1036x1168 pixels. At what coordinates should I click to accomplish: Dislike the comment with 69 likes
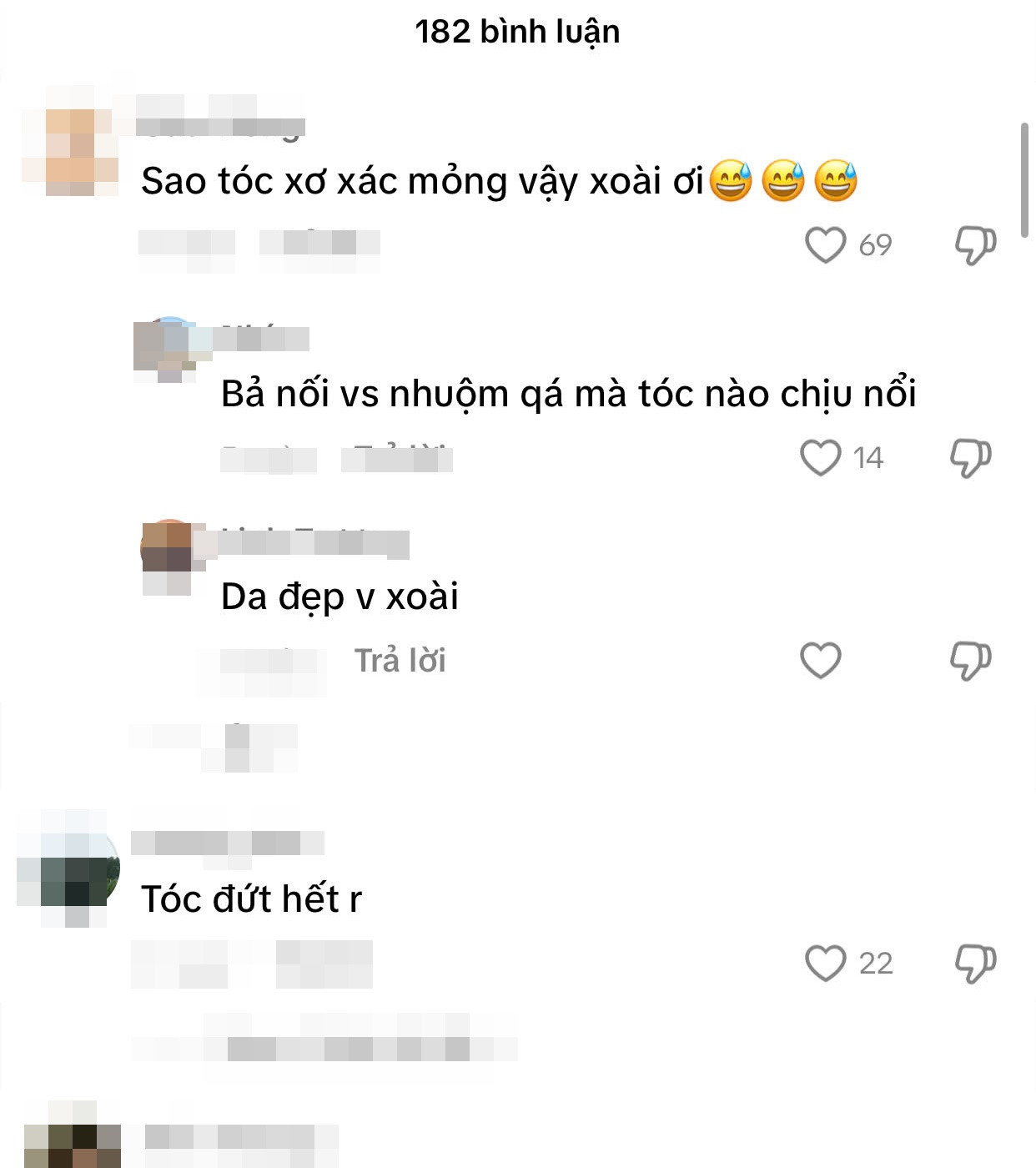tap(975, 245)
